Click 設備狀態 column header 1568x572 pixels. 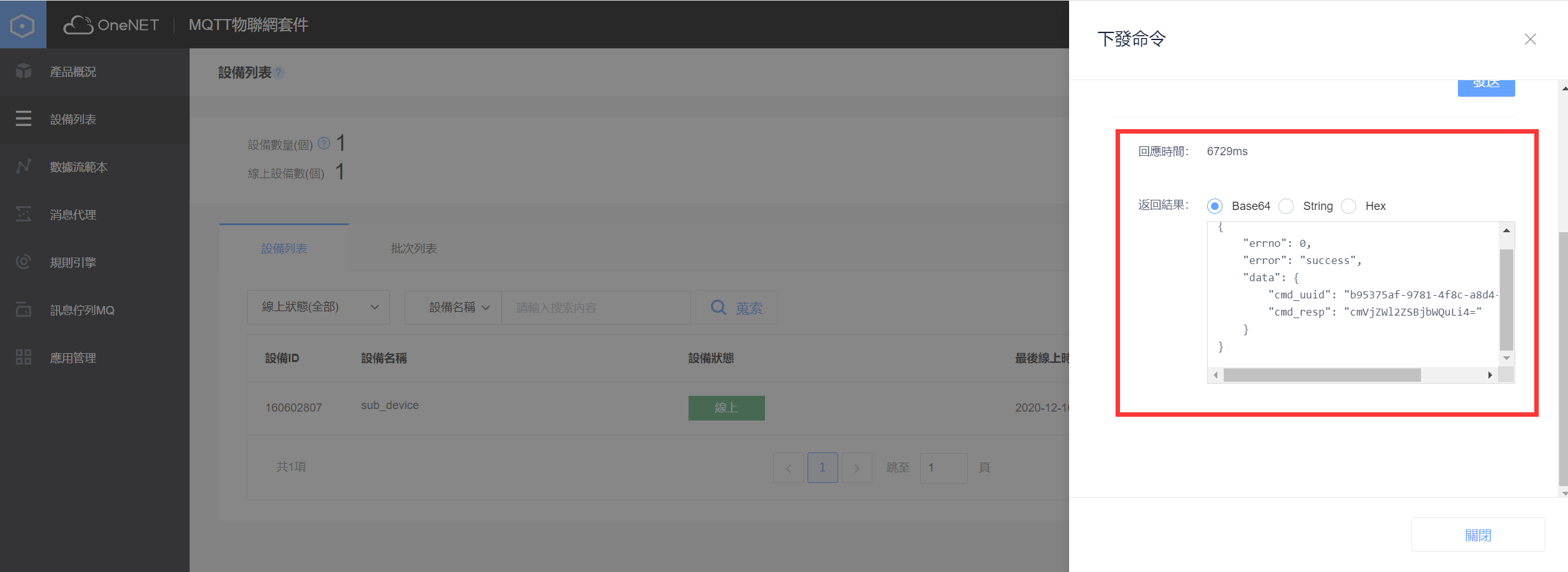point(711,358)
